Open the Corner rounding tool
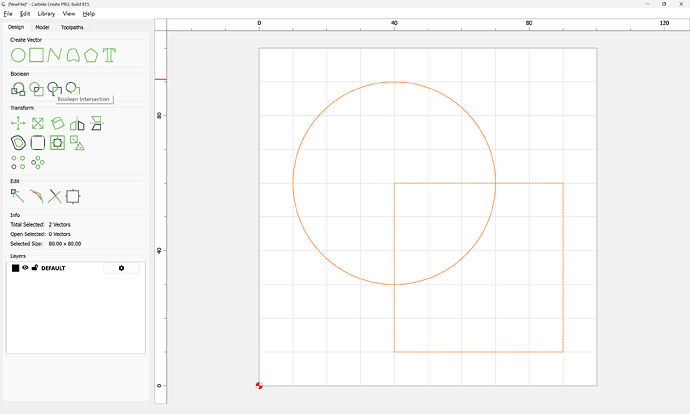Viewport: 690px width, 414px height. [x=38, y=143]
